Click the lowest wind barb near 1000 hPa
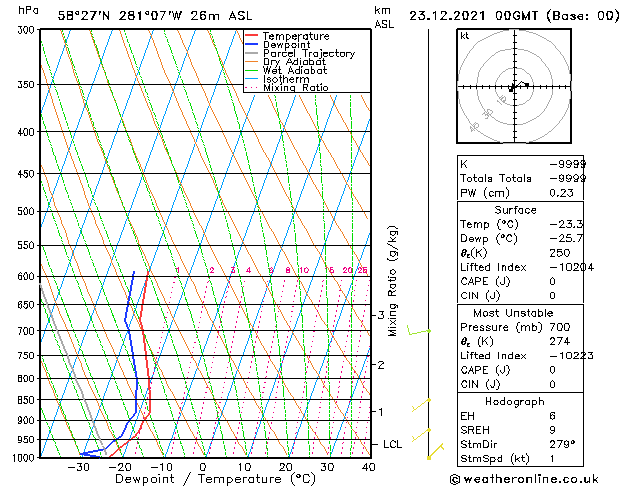 tap(435, 452)
